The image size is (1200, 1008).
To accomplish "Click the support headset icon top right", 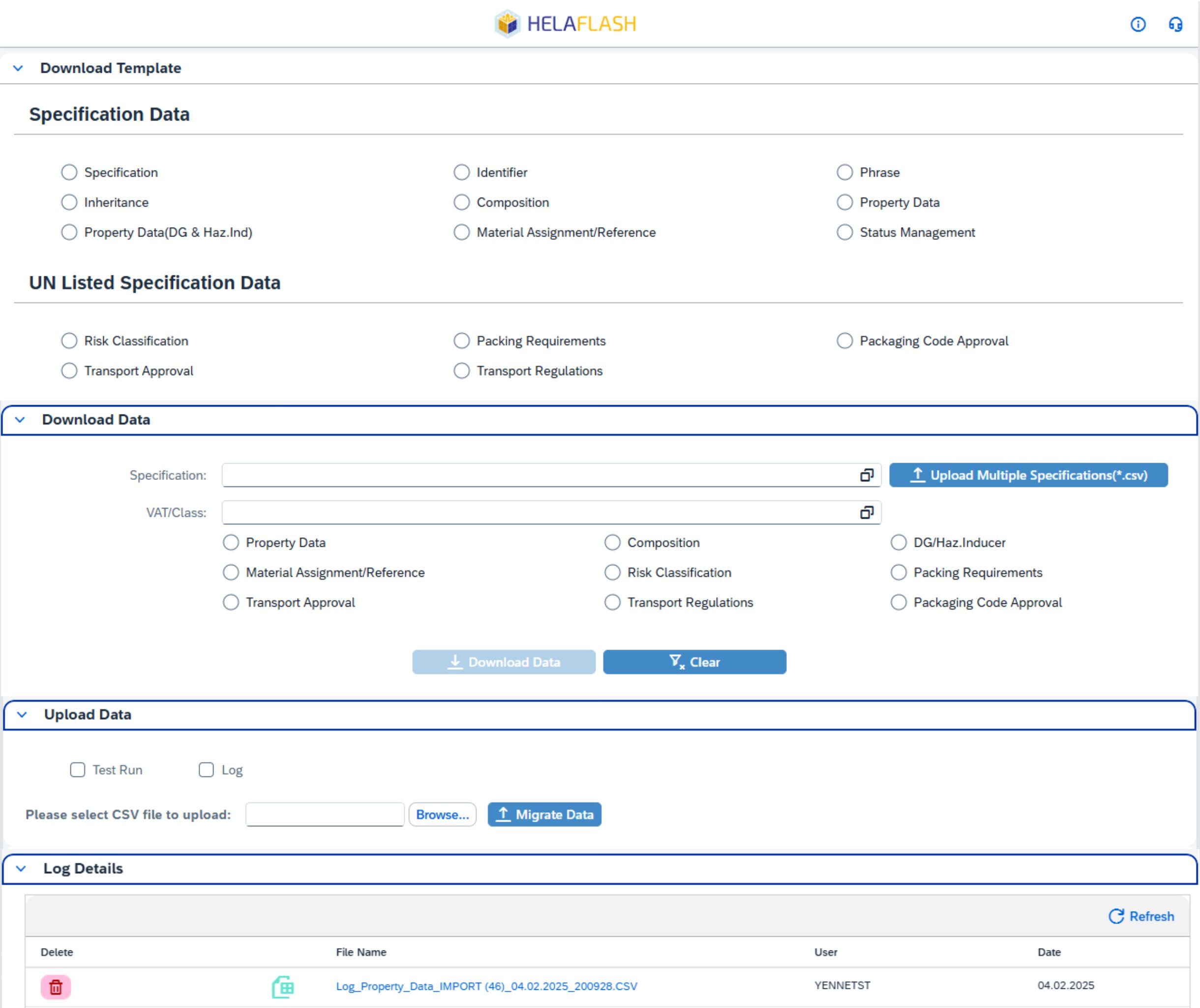I will click(1175, 25).
